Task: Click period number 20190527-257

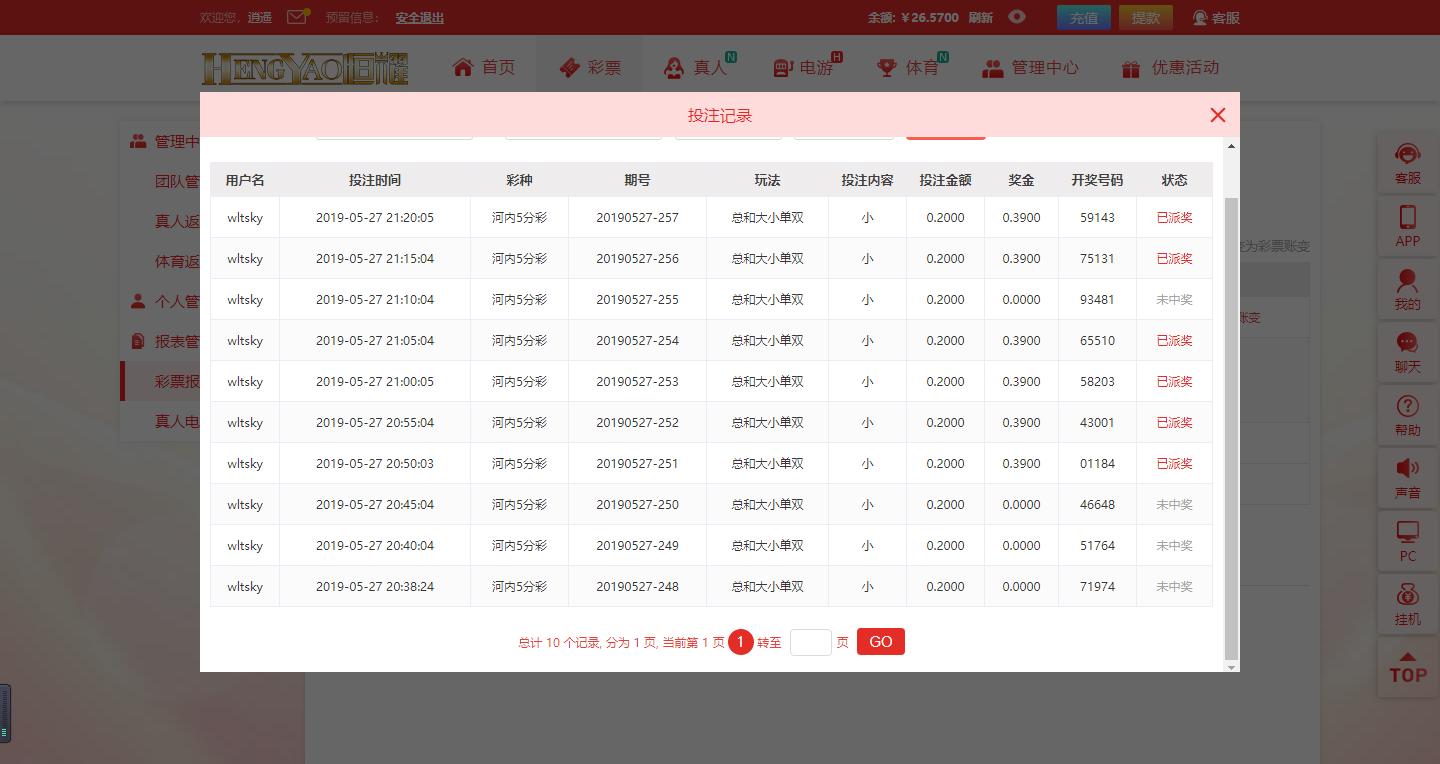Action: (637, 217)
